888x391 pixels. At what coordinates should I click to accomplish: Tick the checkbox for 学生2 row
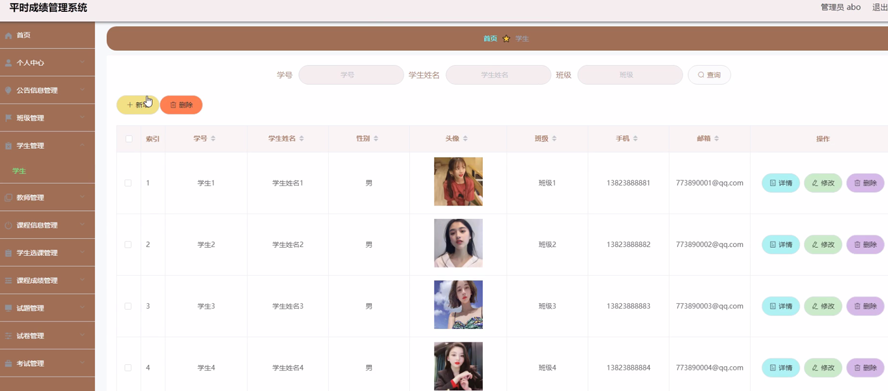tap(128, 245)
